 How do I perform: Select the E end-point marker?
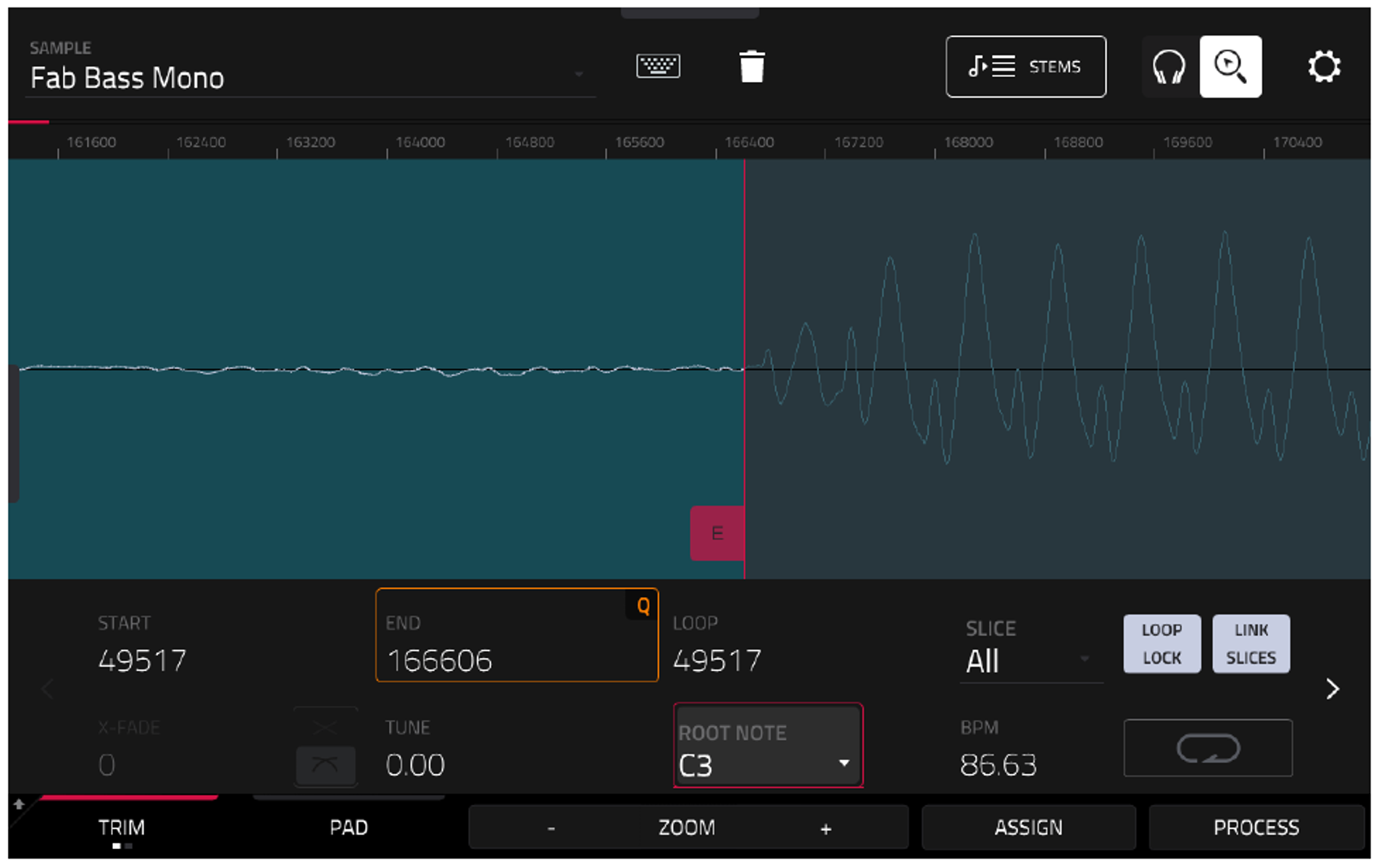tap(717, 533)
